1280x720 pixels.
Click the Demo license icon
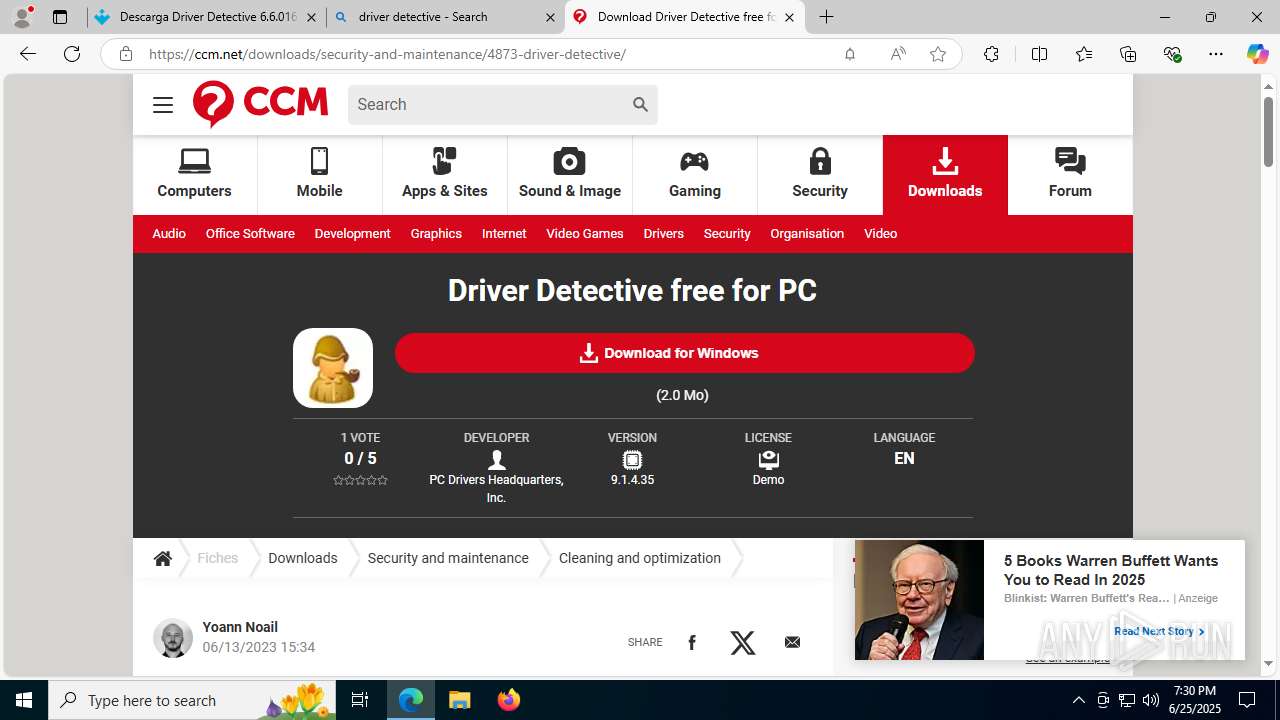tap(768, 460)
